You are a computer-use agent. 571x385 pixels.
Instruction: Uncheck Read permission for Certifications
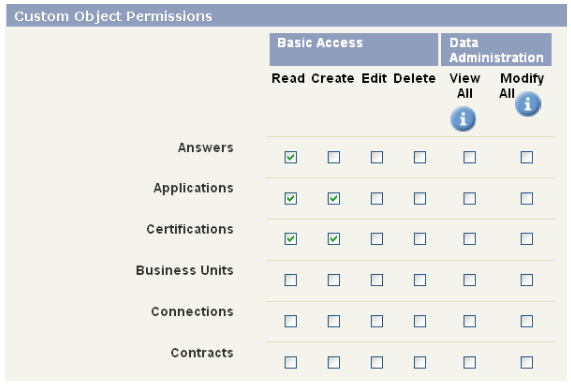291,239
